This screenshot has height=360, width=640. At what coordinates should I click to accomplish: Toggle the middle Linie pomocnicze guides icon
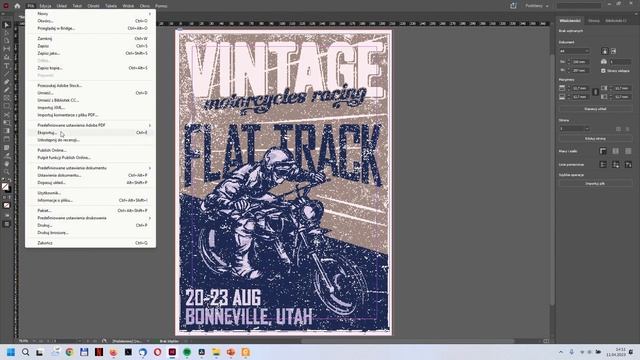coord(616,164)
